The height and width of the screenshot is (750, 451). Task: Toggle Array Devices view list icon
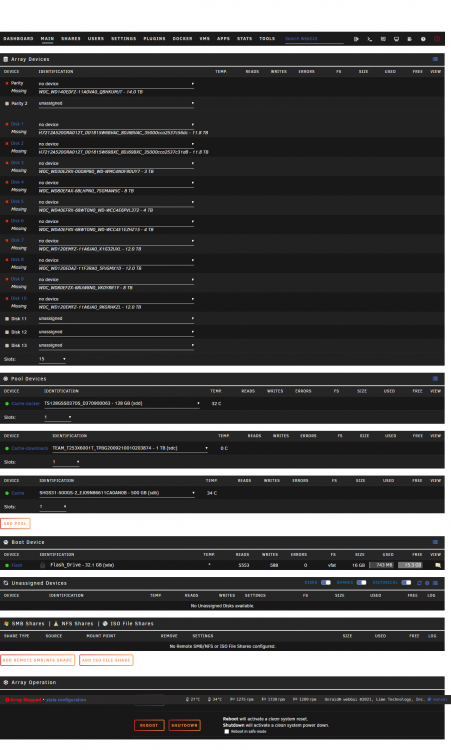(x=435, y=59)
